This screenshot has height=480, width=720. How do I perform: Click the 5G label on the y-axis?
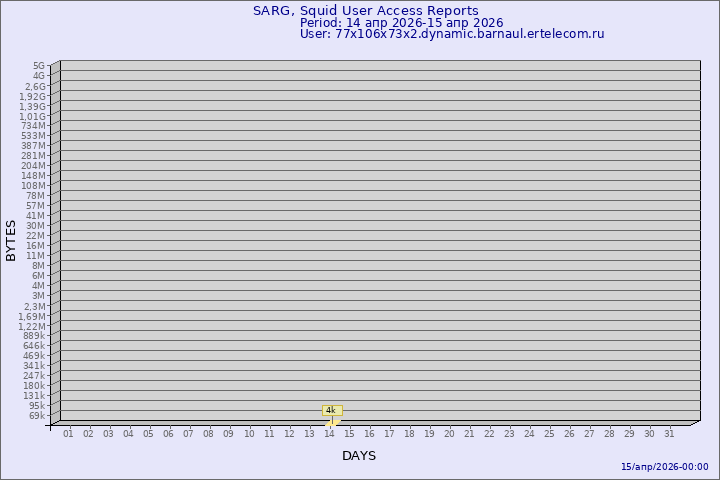(39, 66)
